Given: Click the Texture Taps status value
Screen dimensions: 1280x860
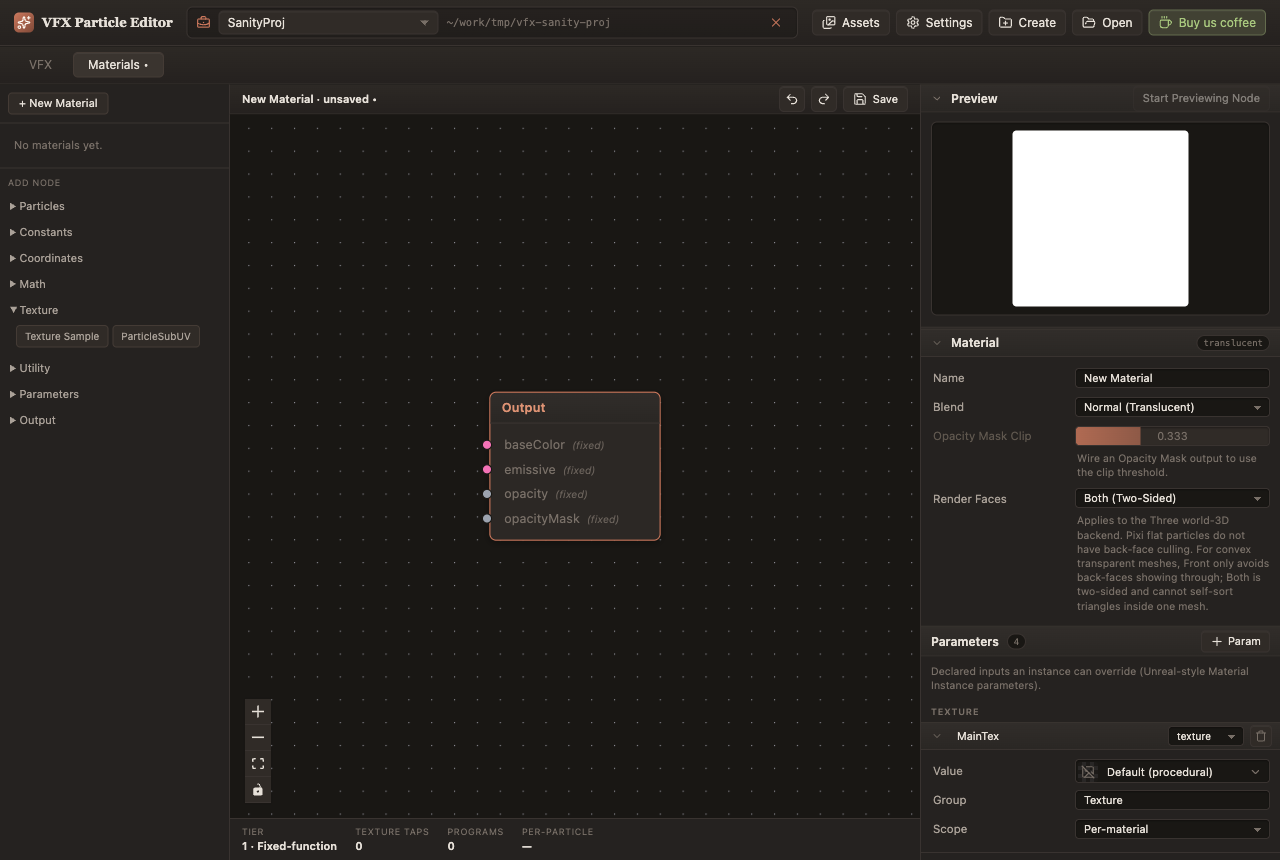Looking at the screenshot, I should (x=359, y=846).
